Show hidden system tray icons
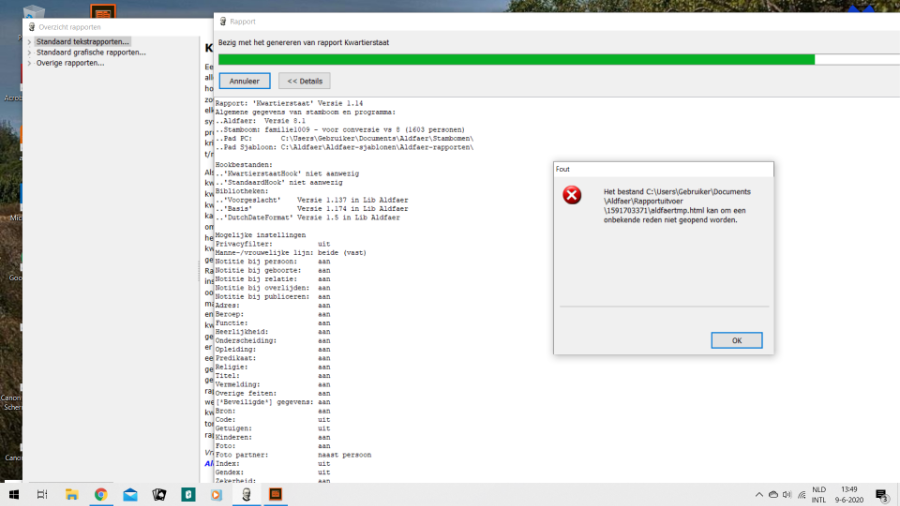Image resolution: width=900 pixels, height=506 pixels. [x=759, y=494]
